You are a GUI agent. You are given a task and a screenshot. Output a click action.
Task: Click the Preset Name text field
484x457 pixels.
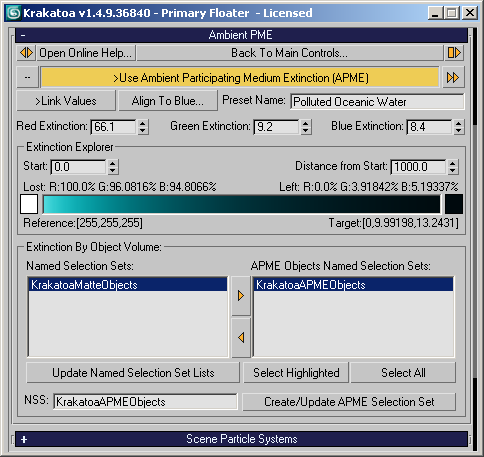coord(377,102)
